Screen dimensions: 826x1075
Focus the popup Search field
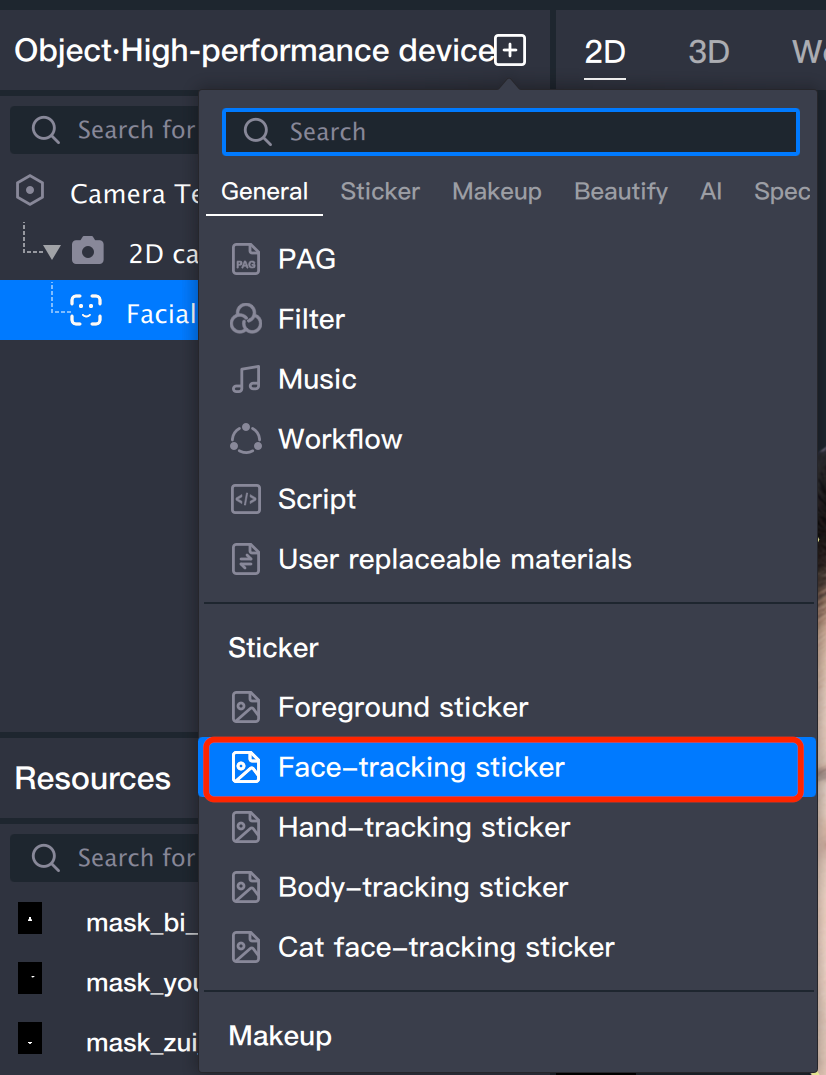pos(510,132)
